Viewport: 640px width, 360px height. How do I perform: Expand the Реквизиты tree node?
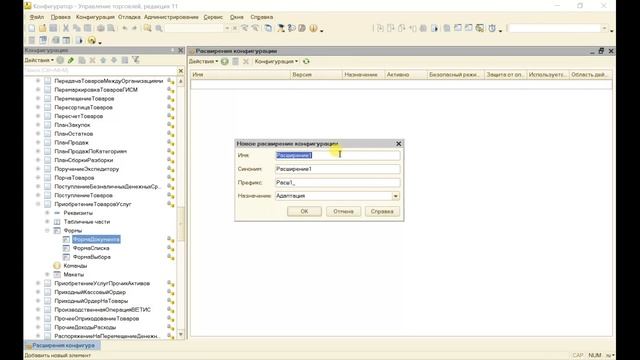[x=47, y=213]
